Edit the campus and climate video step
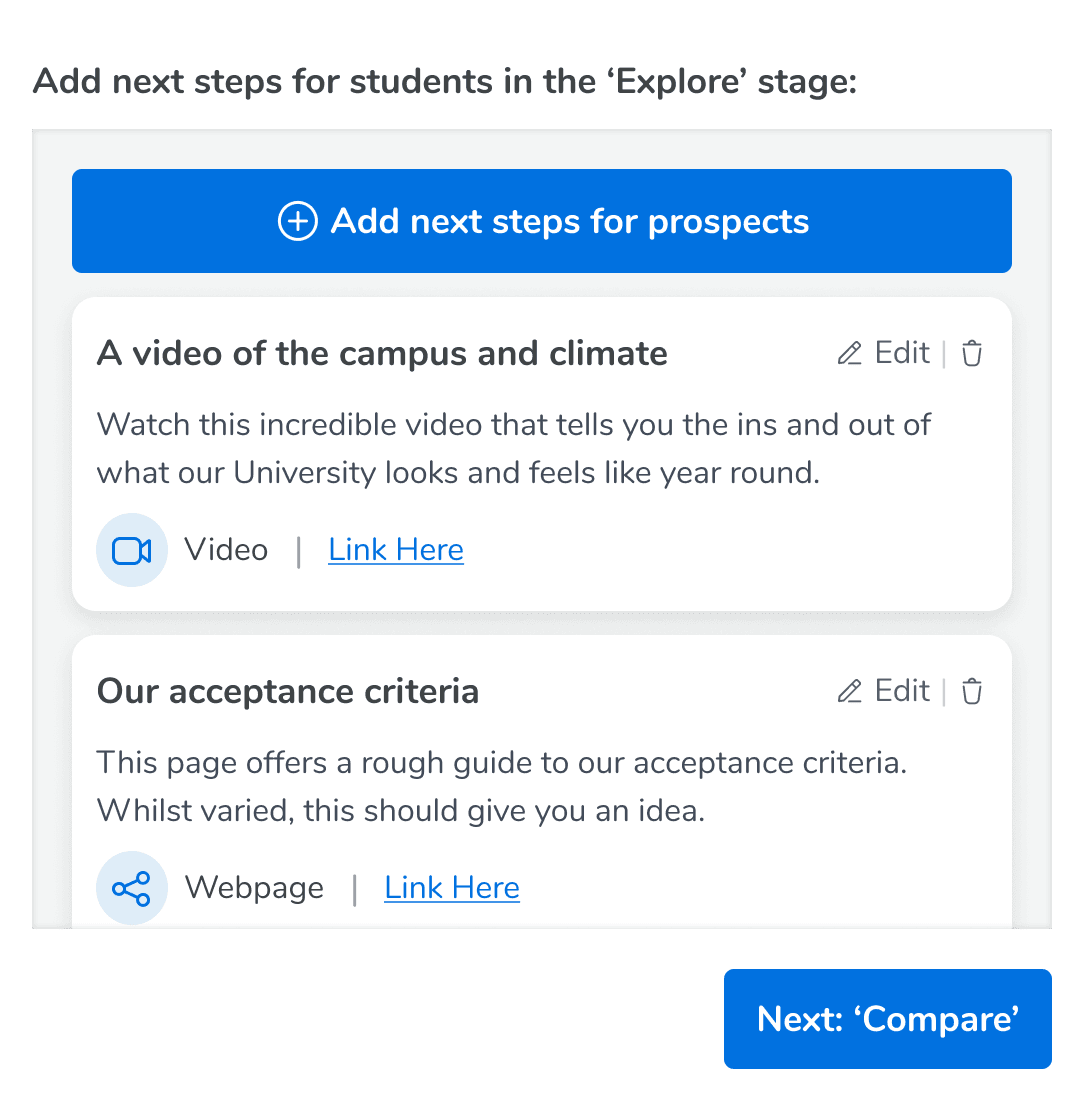 pos(884,353)
